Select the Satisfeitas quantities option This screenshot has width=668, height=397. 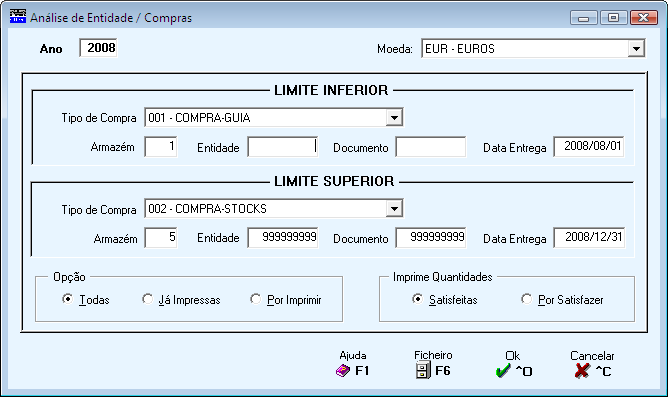coord(418,299)
